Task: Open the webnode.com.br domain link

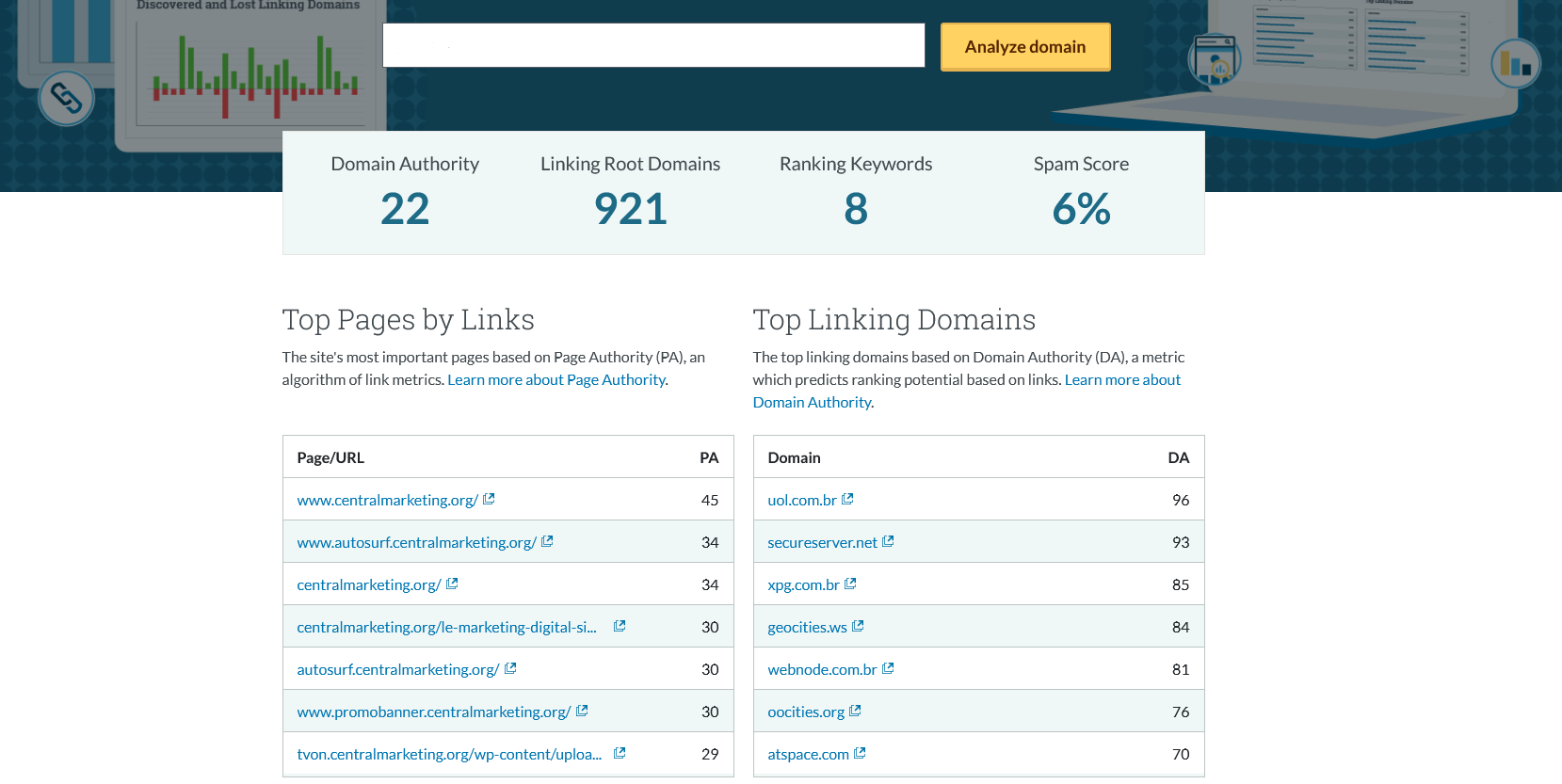Action: coord(822,669)
